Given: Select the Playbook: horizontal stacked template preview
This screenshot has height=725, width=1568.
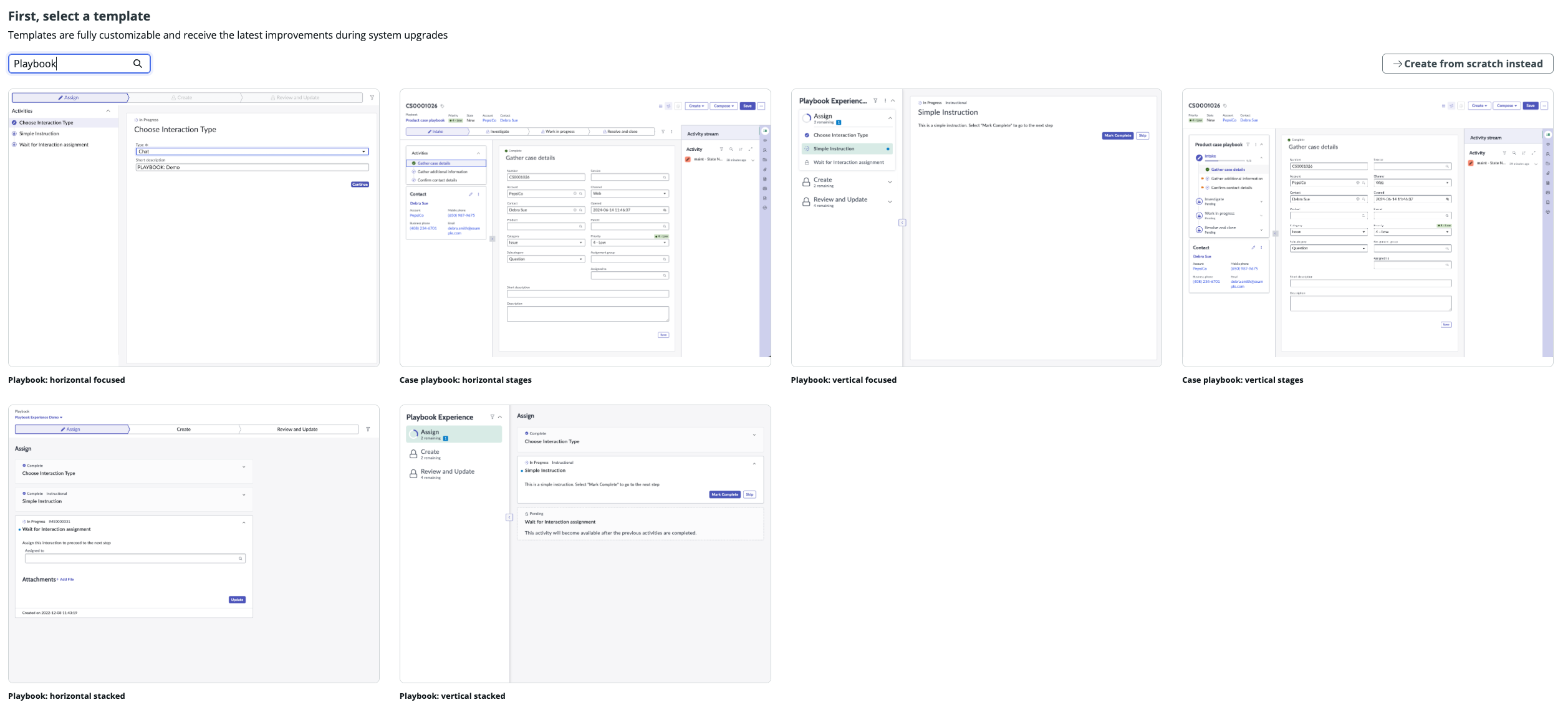Looking at the screenshot, I should coord(194,544).
